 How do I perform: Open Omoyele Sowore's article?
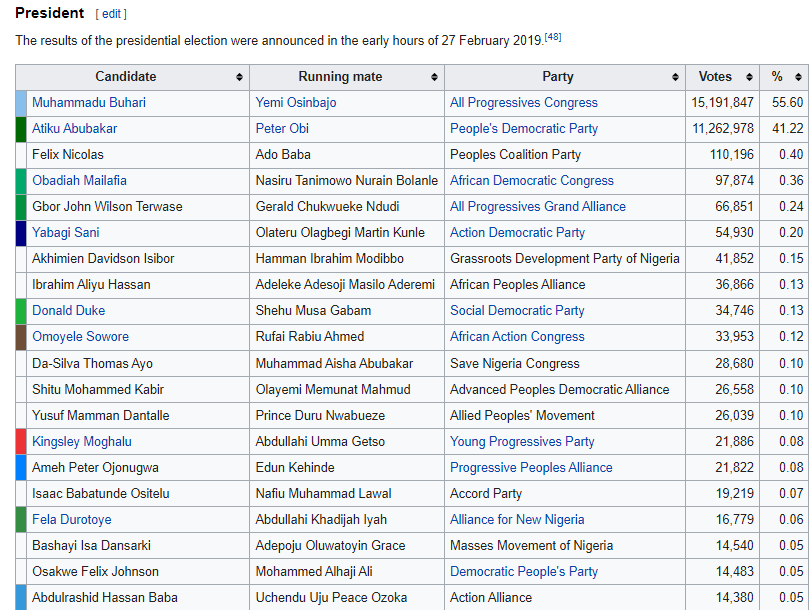pos(80,336)
